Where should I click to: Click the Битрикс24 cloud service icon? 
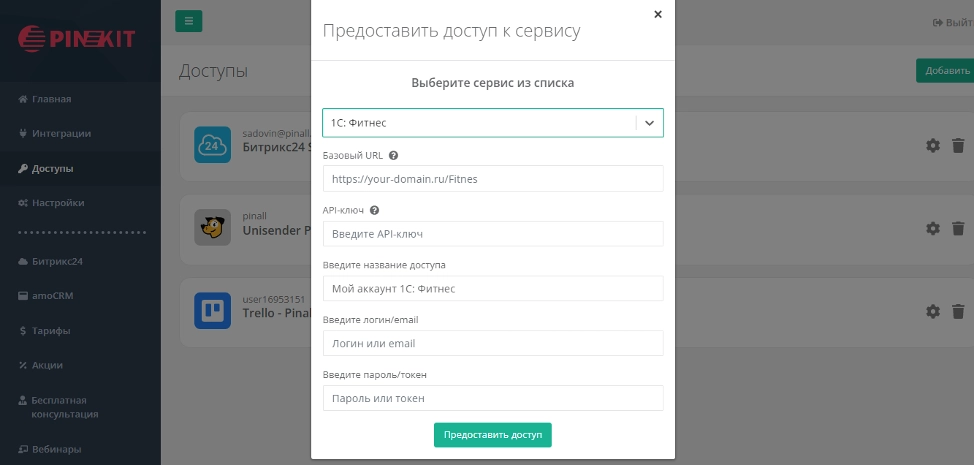tap(212, 145)
